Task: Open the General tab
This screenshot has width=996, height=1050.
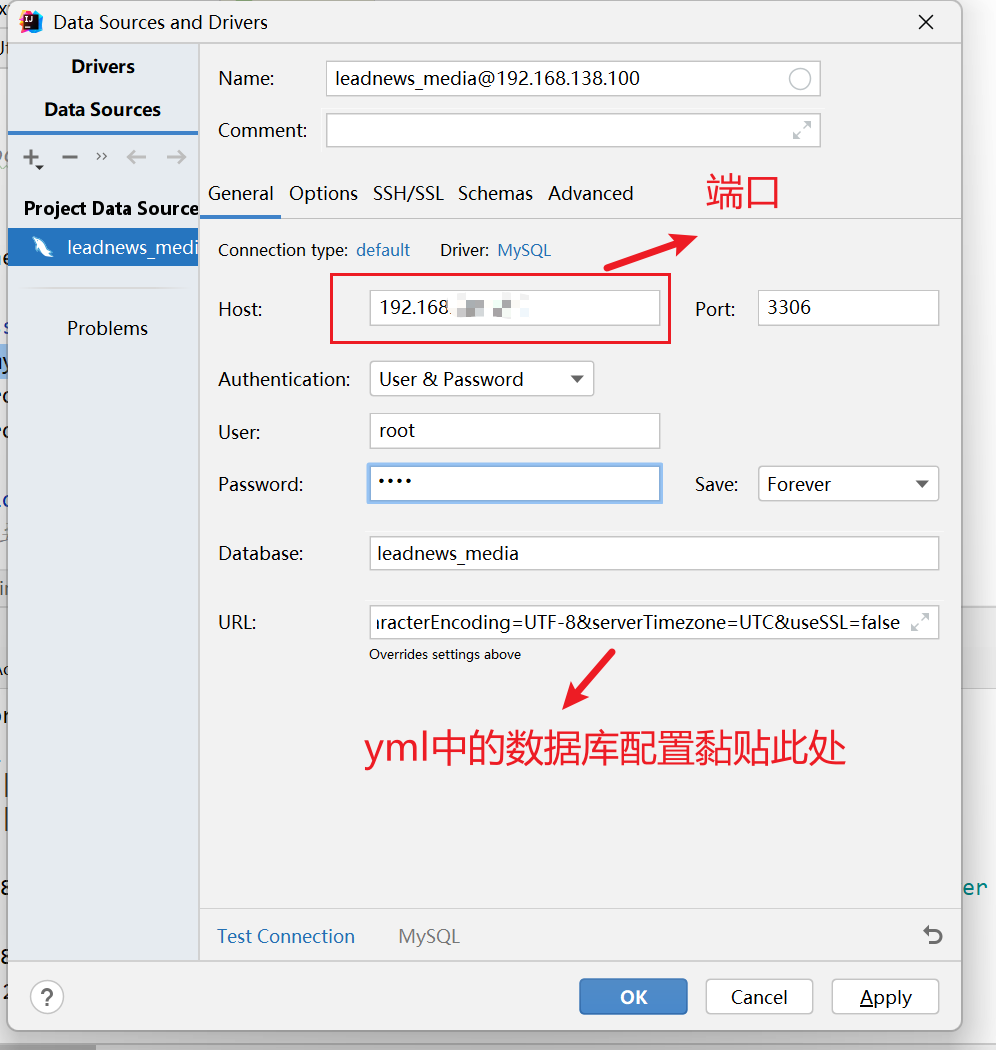Action: click(240, 194)
